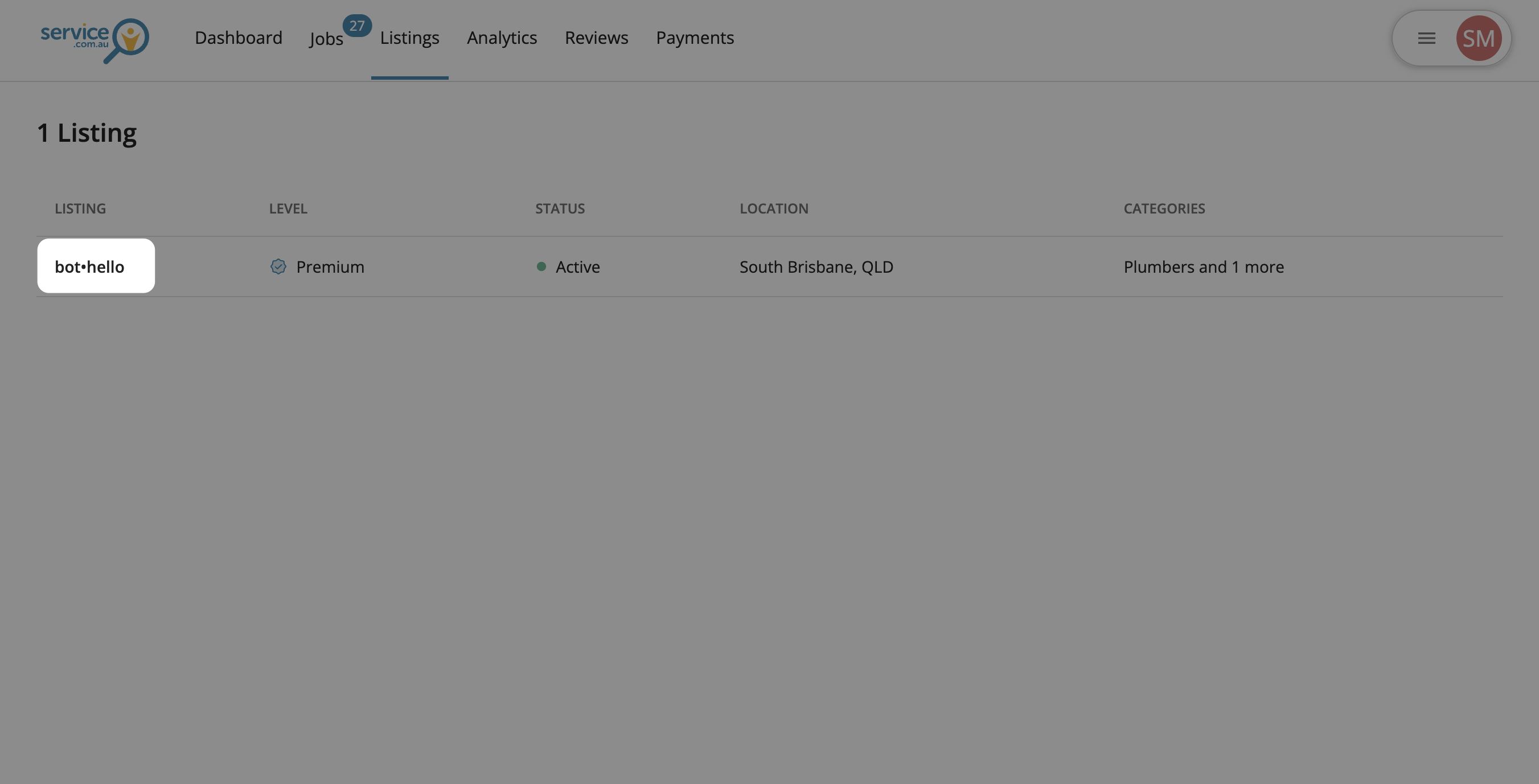Image resolution: width=1539 pixels, height=784 pixels.
Task: Click the Premium verified badge icon
Action: [x=278, y=266]
